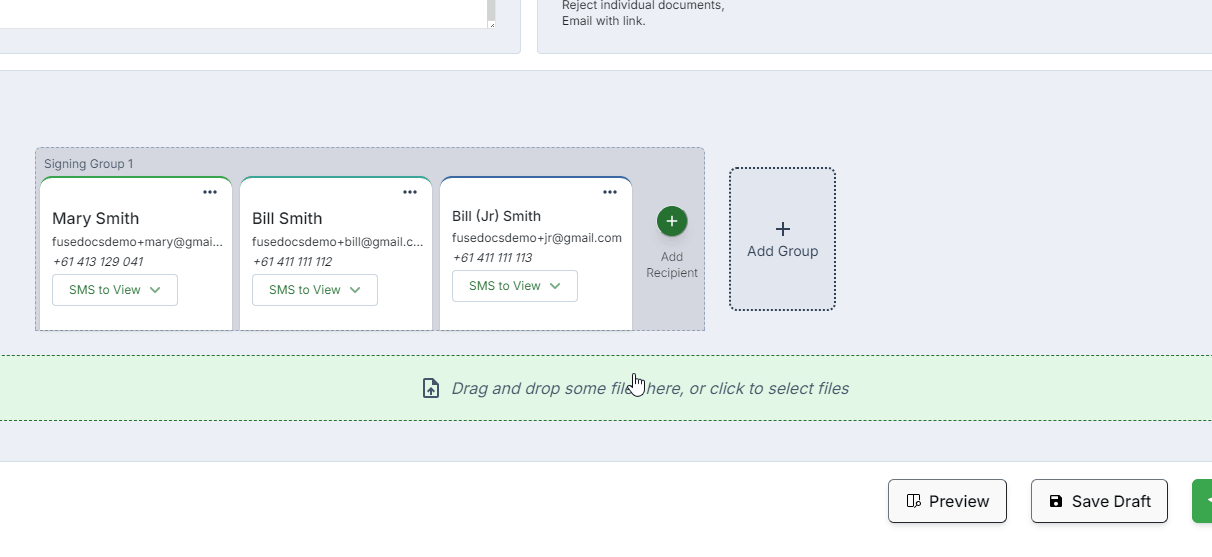Select the Mary Smith recipient name

tap(96, 219)
